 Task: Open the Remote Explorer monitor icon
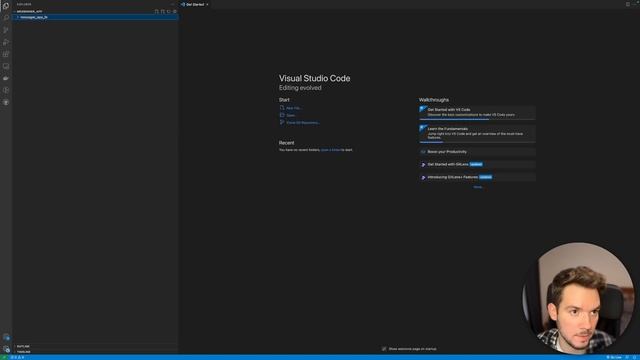point(6,66)
